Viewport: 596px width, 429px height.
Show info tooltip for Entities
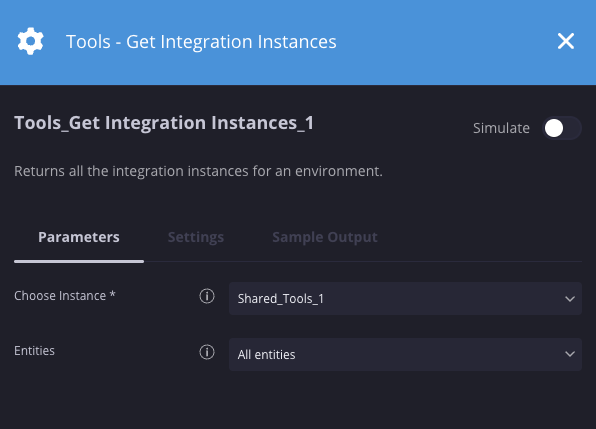(207, 352)
